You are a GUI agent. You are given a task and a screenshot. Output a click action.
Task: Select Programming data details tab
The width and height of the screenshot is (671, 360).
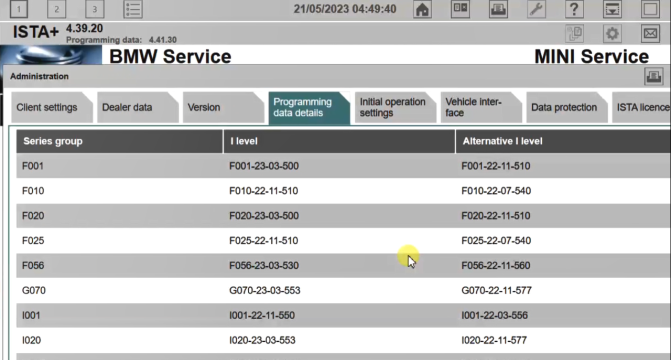click(x=309, y=107)
